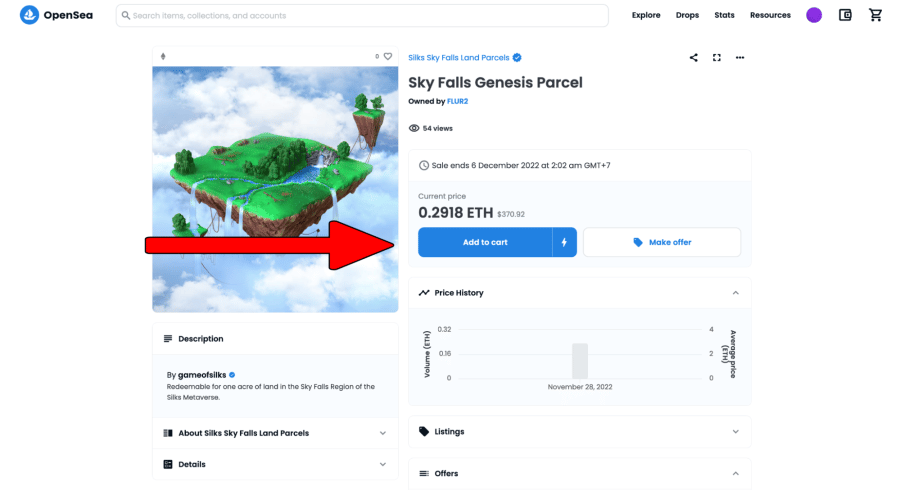This screenshot has height=491, width=900.
Task: Share this item via share icon
Action: point(693,57)
